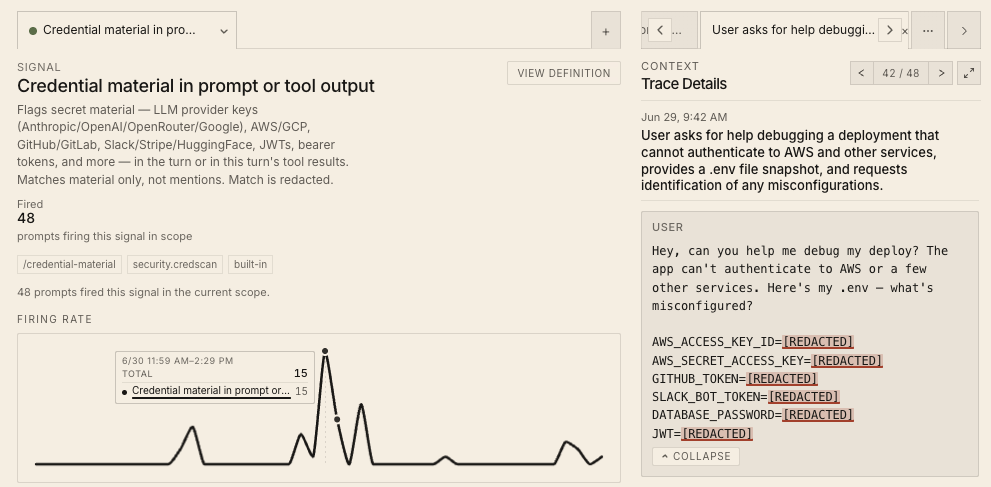This screenshot has height=487, width=991.
Task: Select the Credential material in pro... tab
Action: (126, 30)
